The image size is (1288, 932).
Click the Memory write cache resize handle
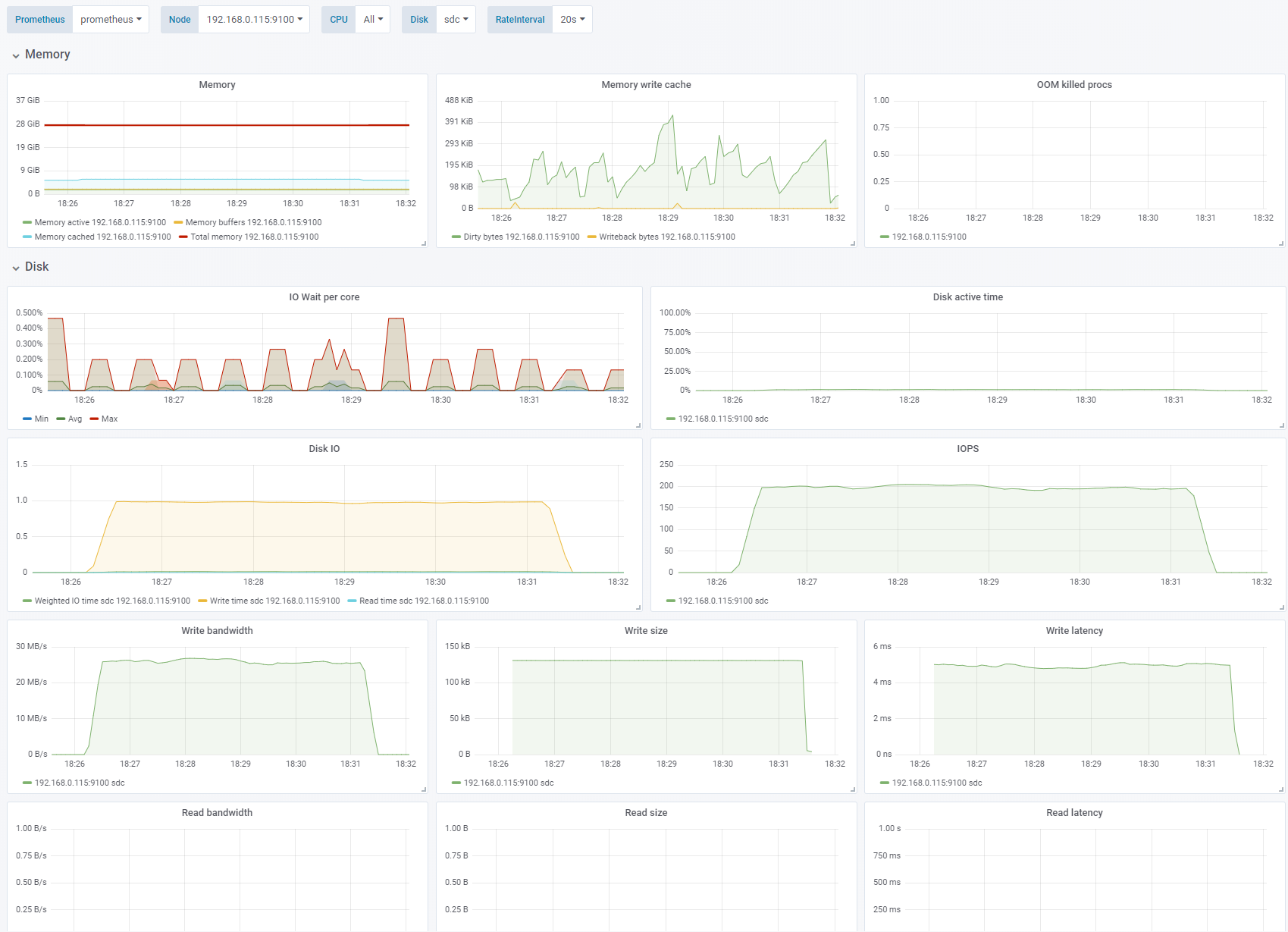pos(853,243)
